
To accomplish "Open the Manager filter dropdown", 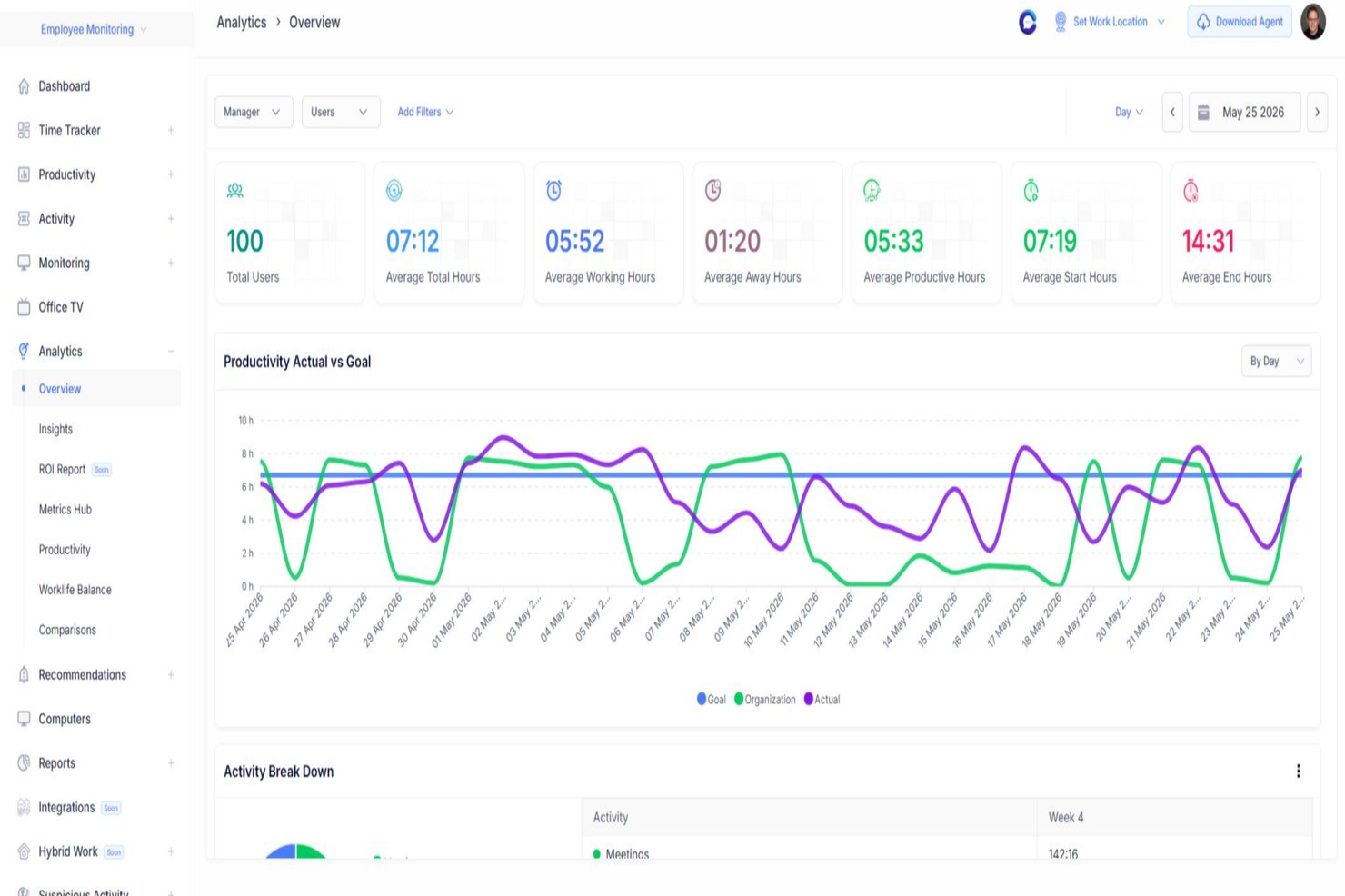I will pos(253,112).
